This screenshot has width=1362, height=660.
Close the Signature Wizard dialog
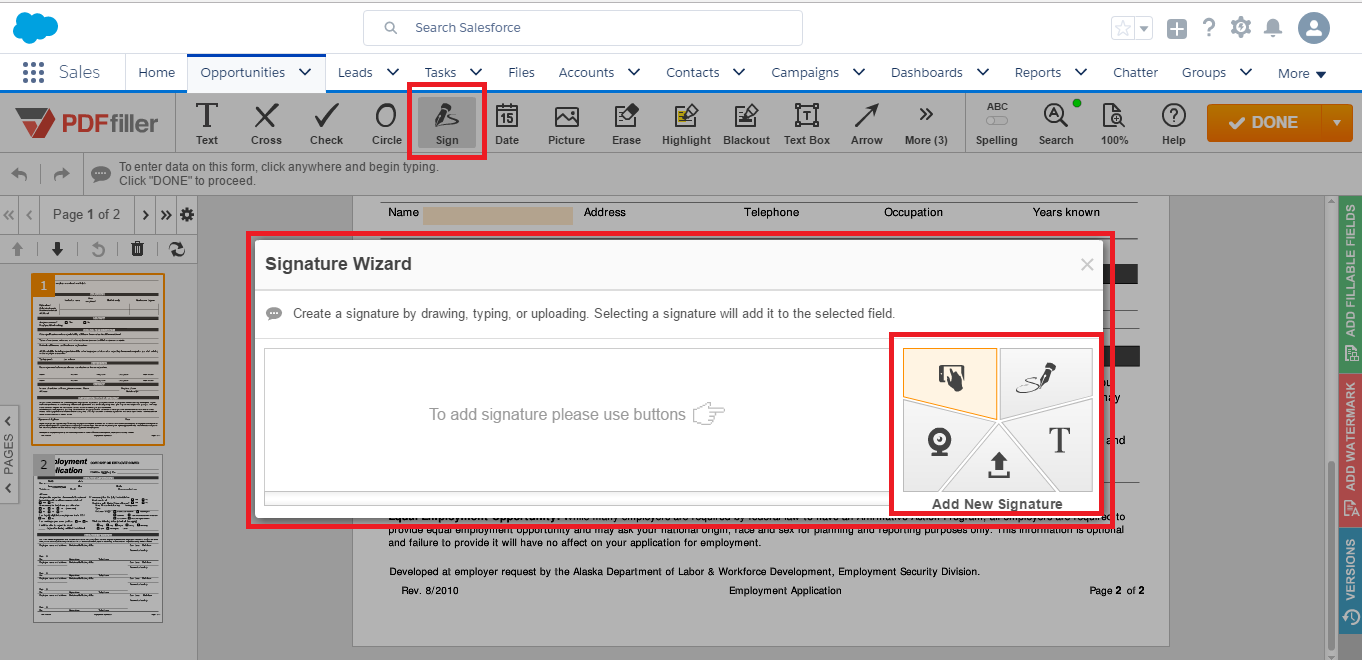(x=1087, y=265)
